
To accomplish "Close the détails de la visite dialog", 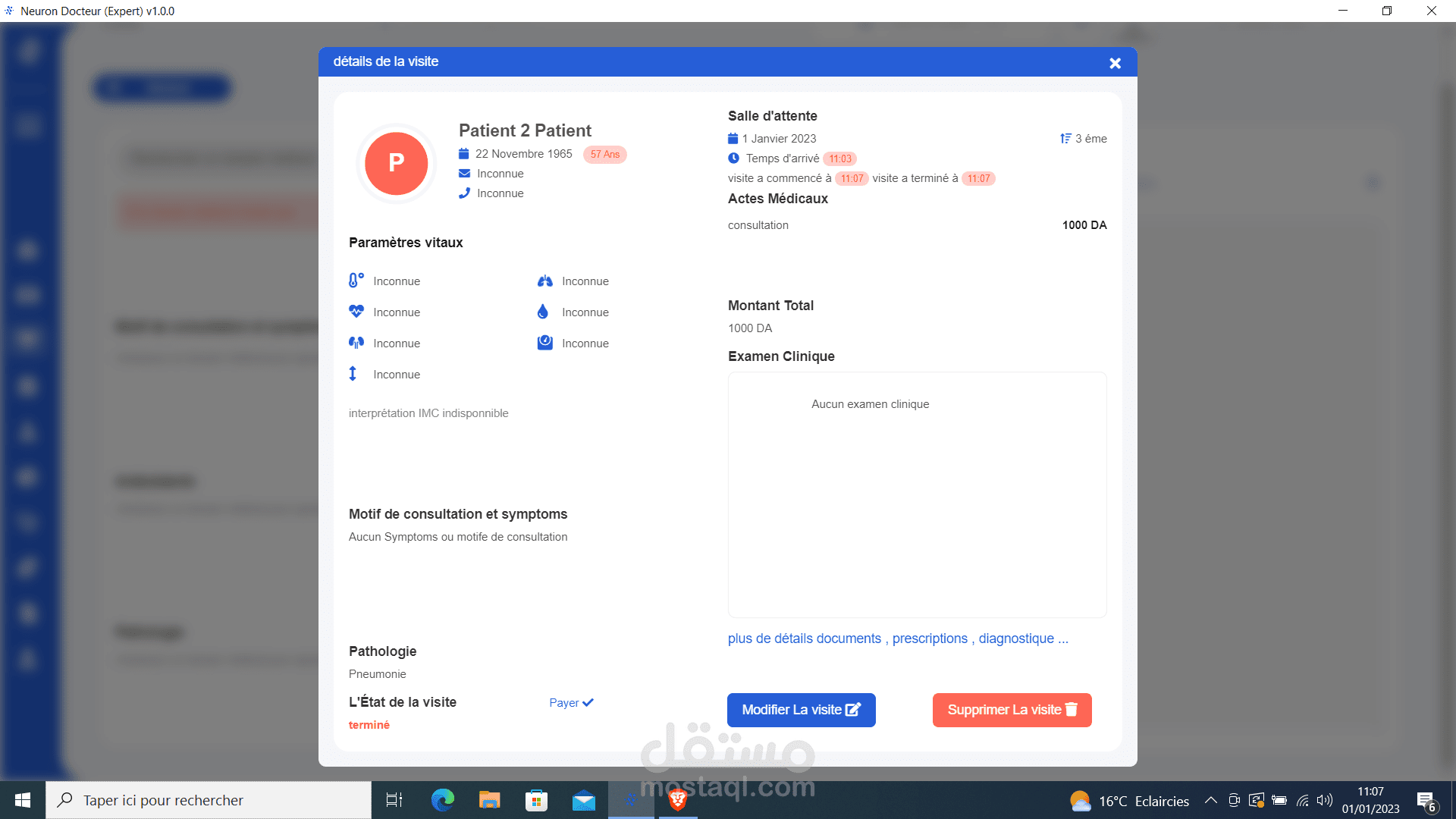I will pyautogui.click(x=1115, y=64).
